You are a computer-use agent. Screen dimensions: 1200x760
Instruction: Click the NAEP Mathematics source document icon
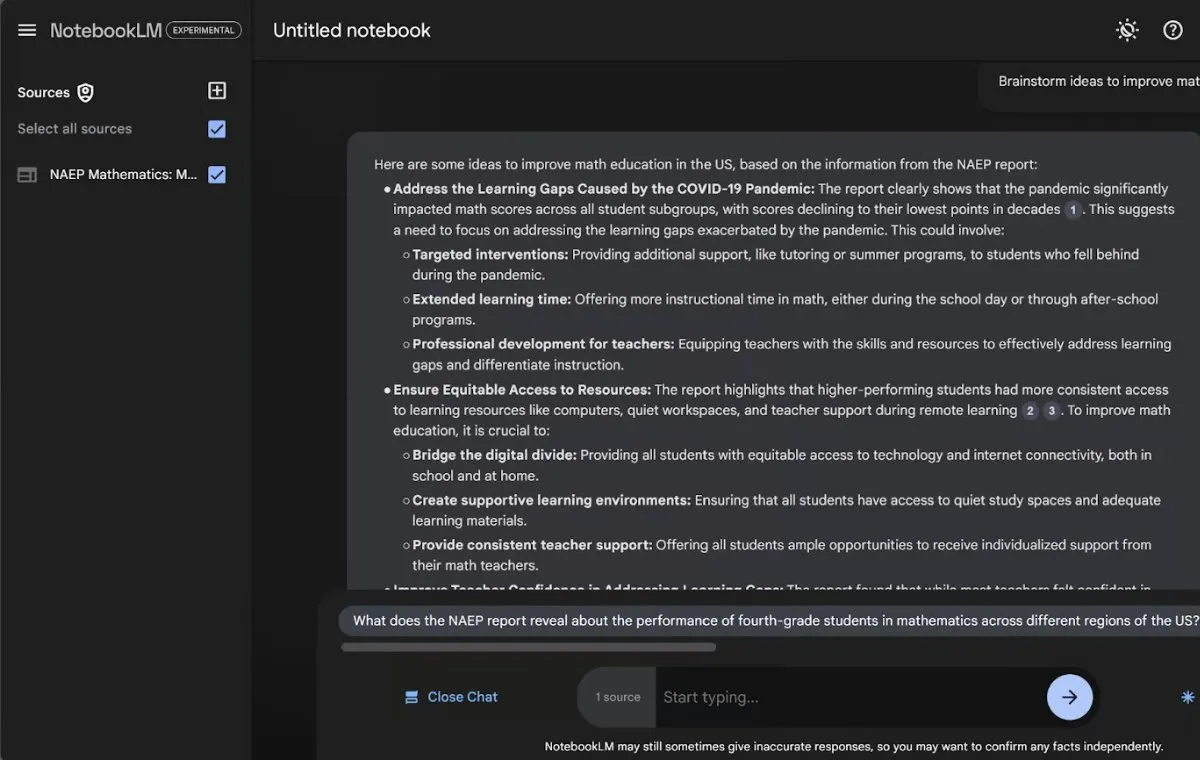[27, 175]
